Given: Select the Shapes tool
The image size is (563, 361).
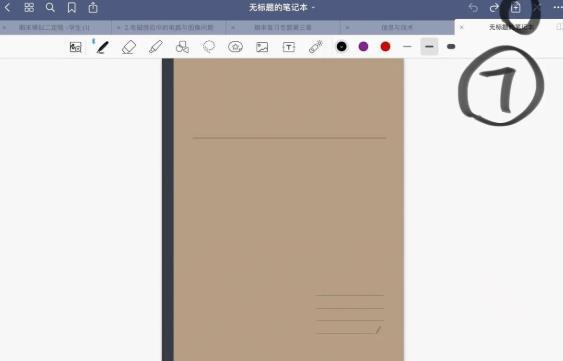Looking at the screenshot, I should 182,47.
